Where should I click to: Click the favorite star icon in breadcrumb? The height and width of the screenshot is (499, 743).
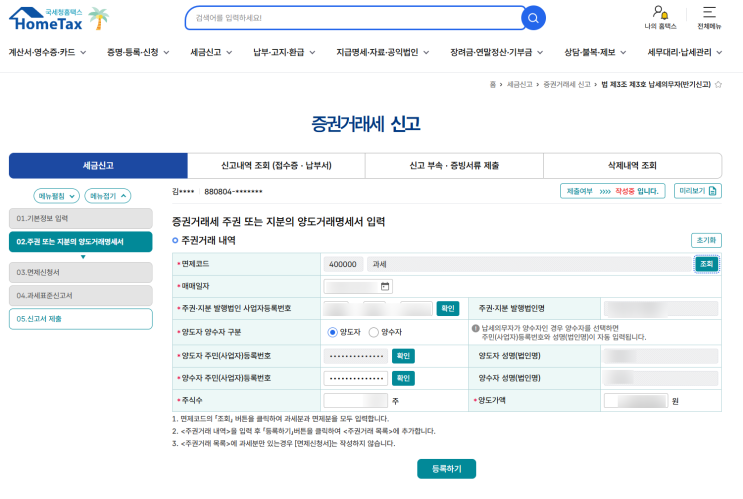point(718,84)
